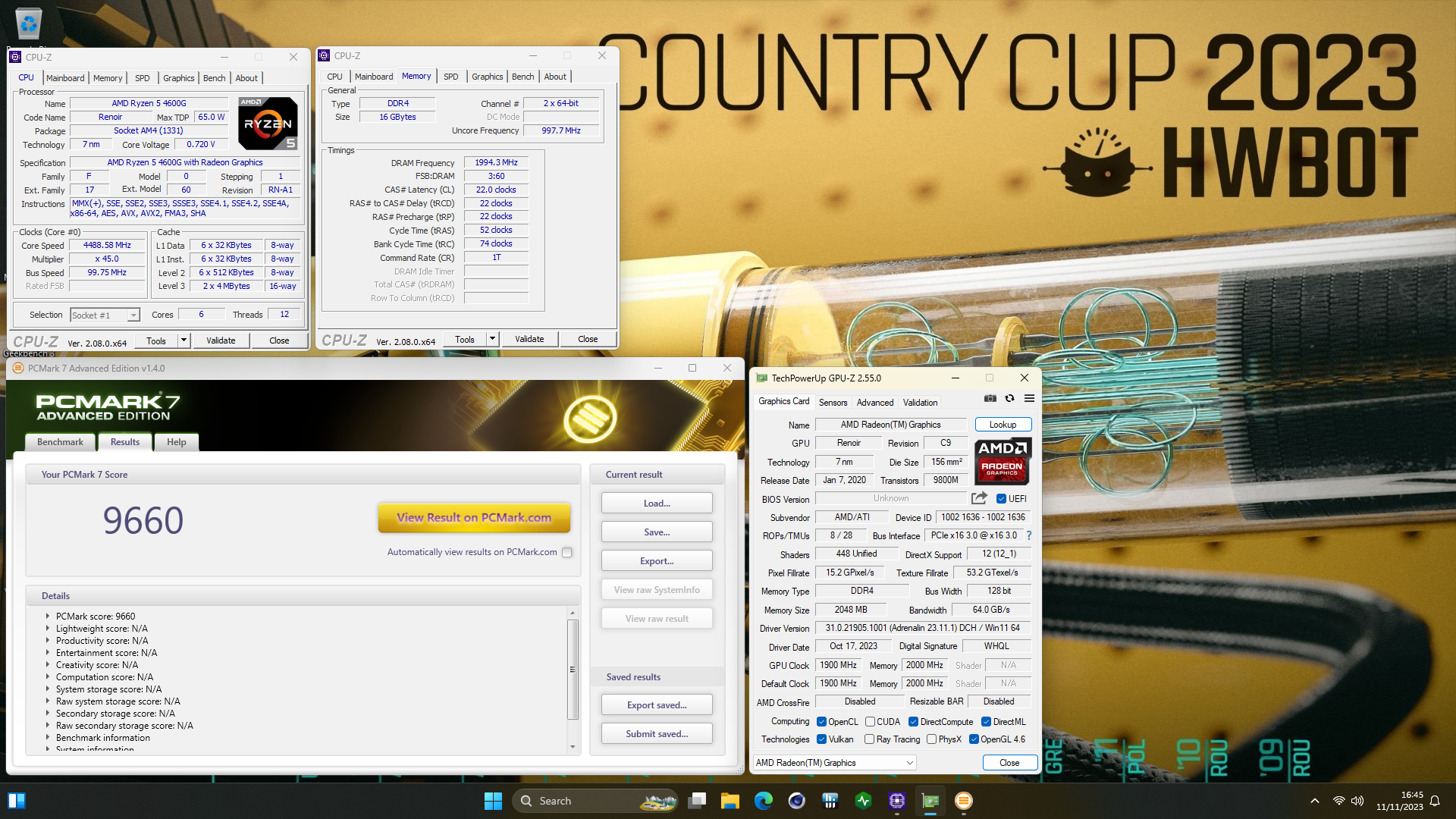Switch to Sensors tab in GPU-Z
Viewport: 1456px width, 819px height.
coord(833,402)
